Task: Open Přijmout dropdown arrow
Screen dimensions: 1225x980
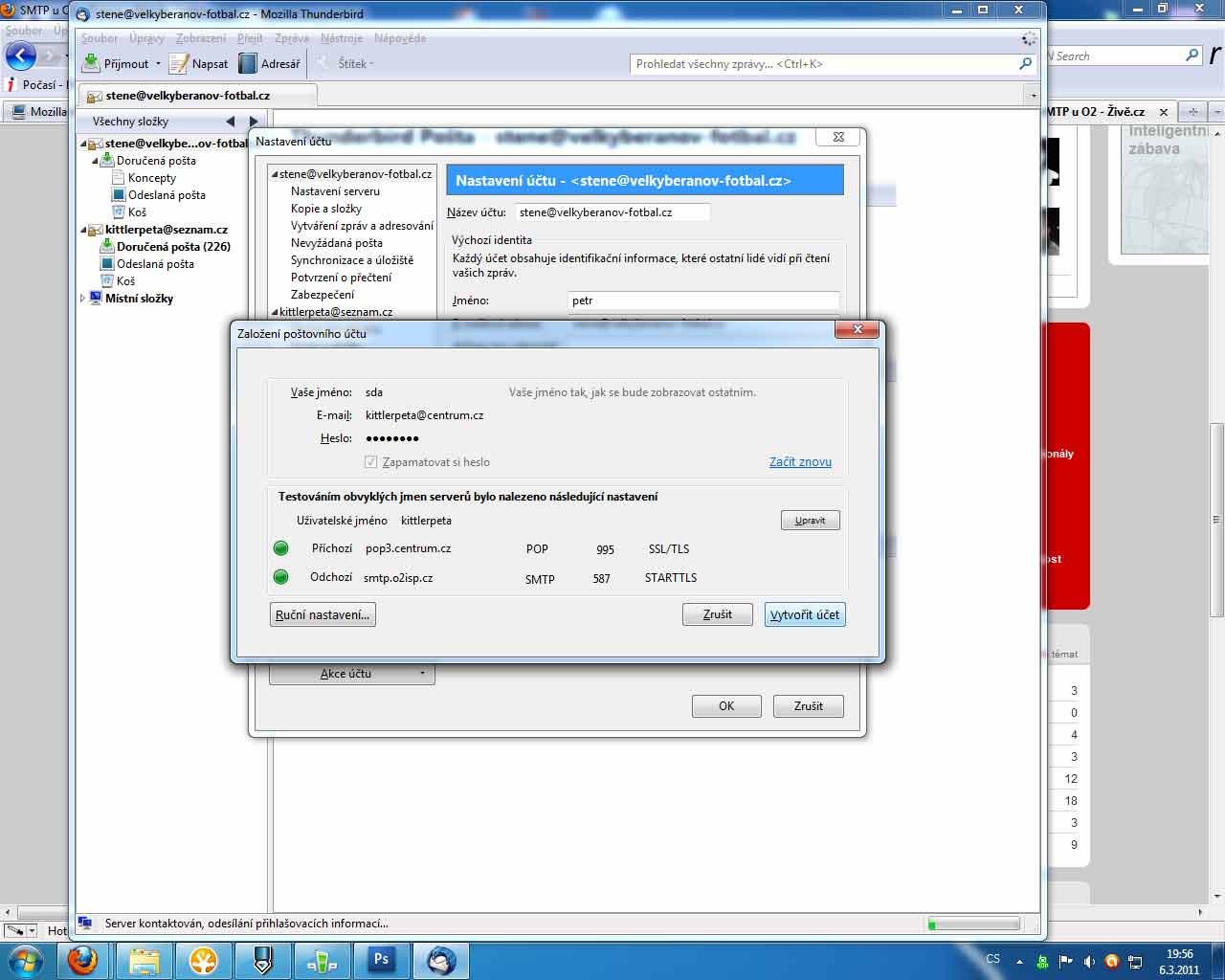Action: (158, 64)
